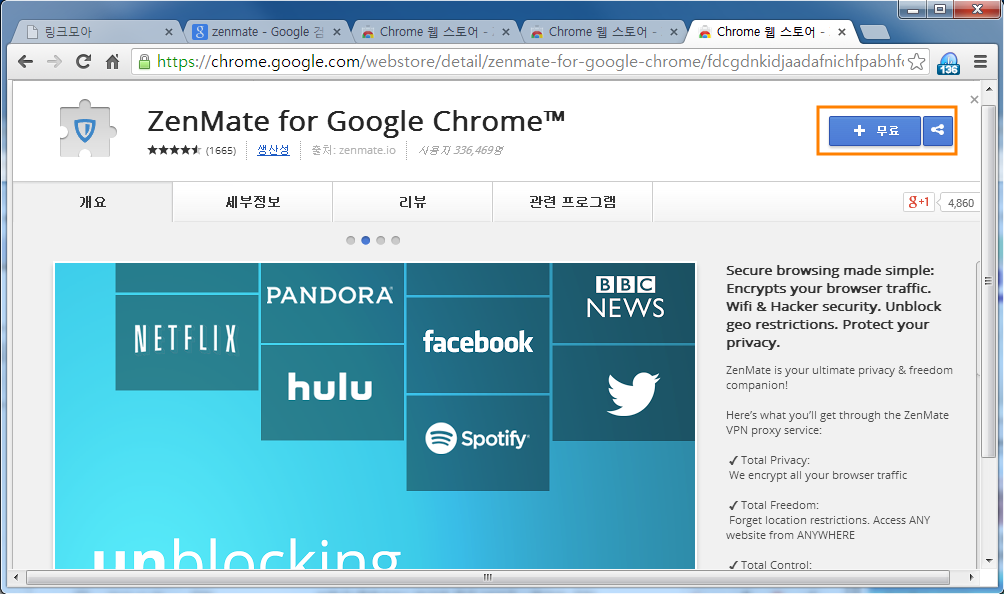
Task: Click the 사용자 336,469명 text
Action: [460, 150]
